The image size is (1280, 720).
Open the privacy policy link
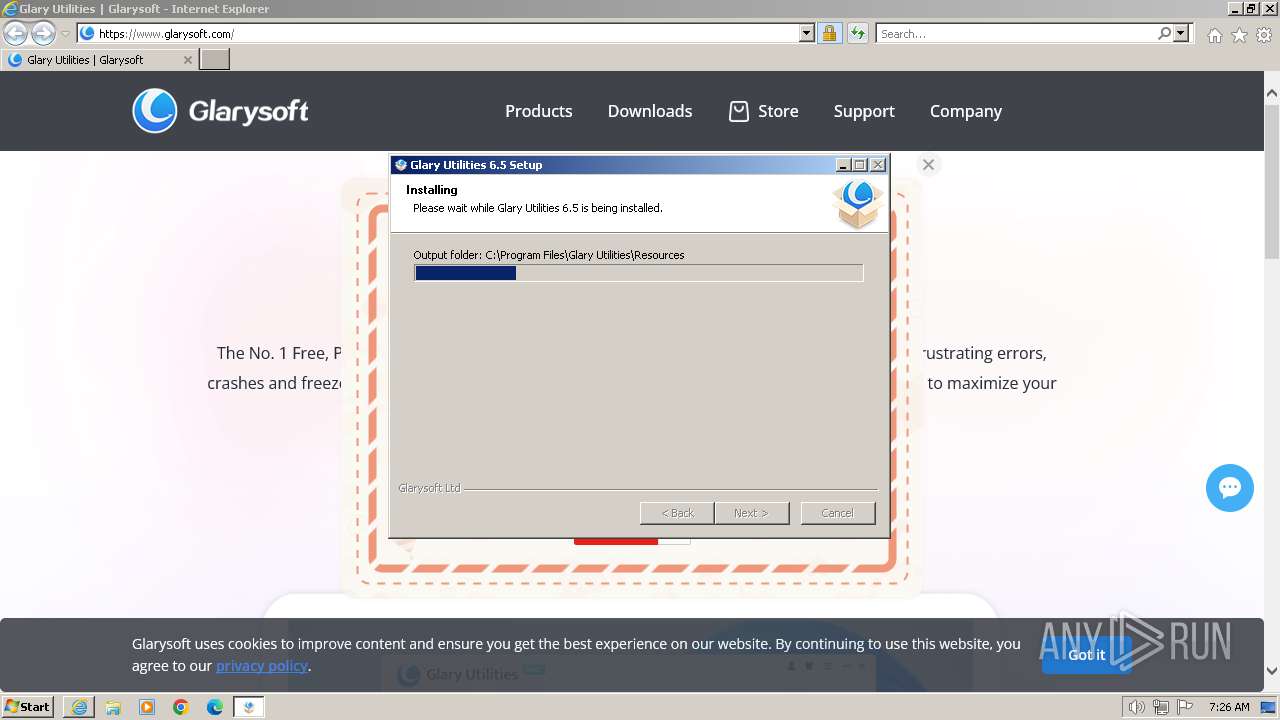(262, 666)
